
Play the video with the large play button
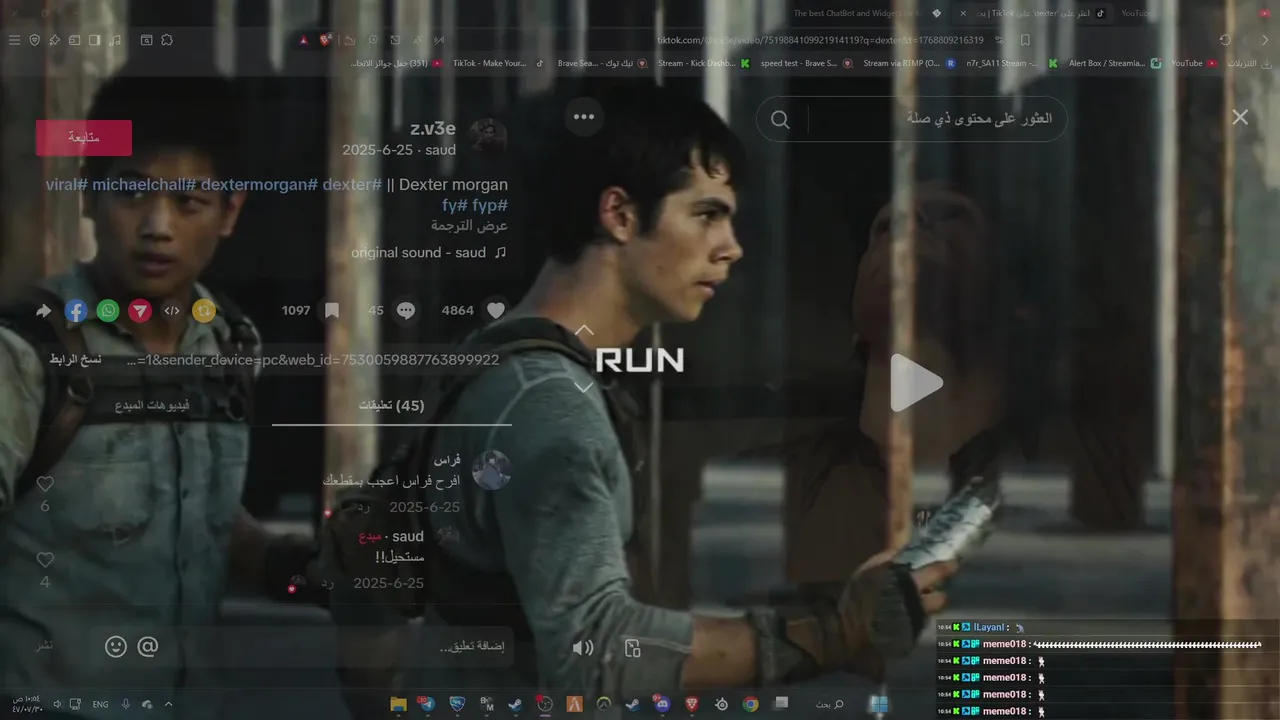(916, 383)
